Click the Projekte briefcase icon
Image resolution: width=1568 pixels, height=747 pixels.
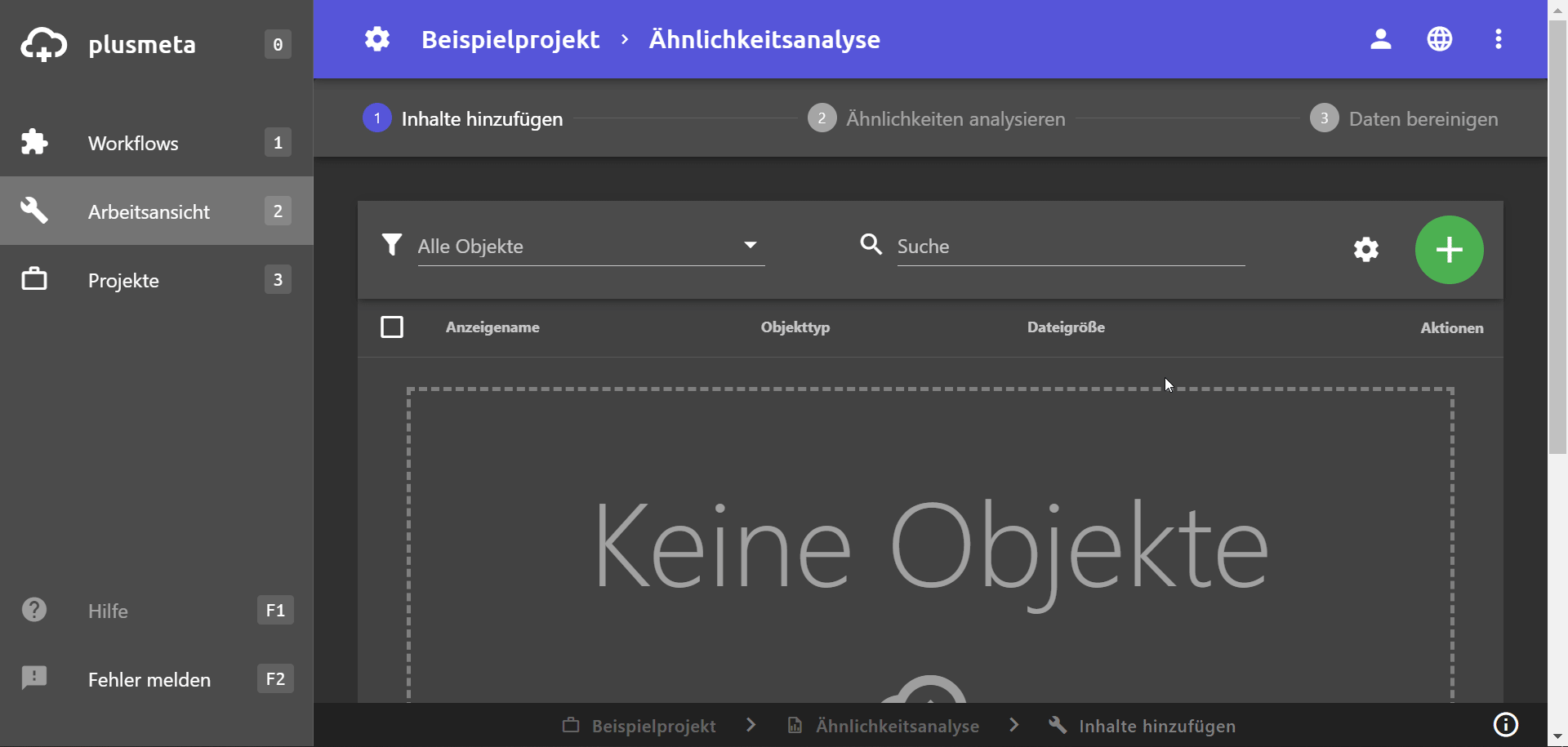coord(34,279)
